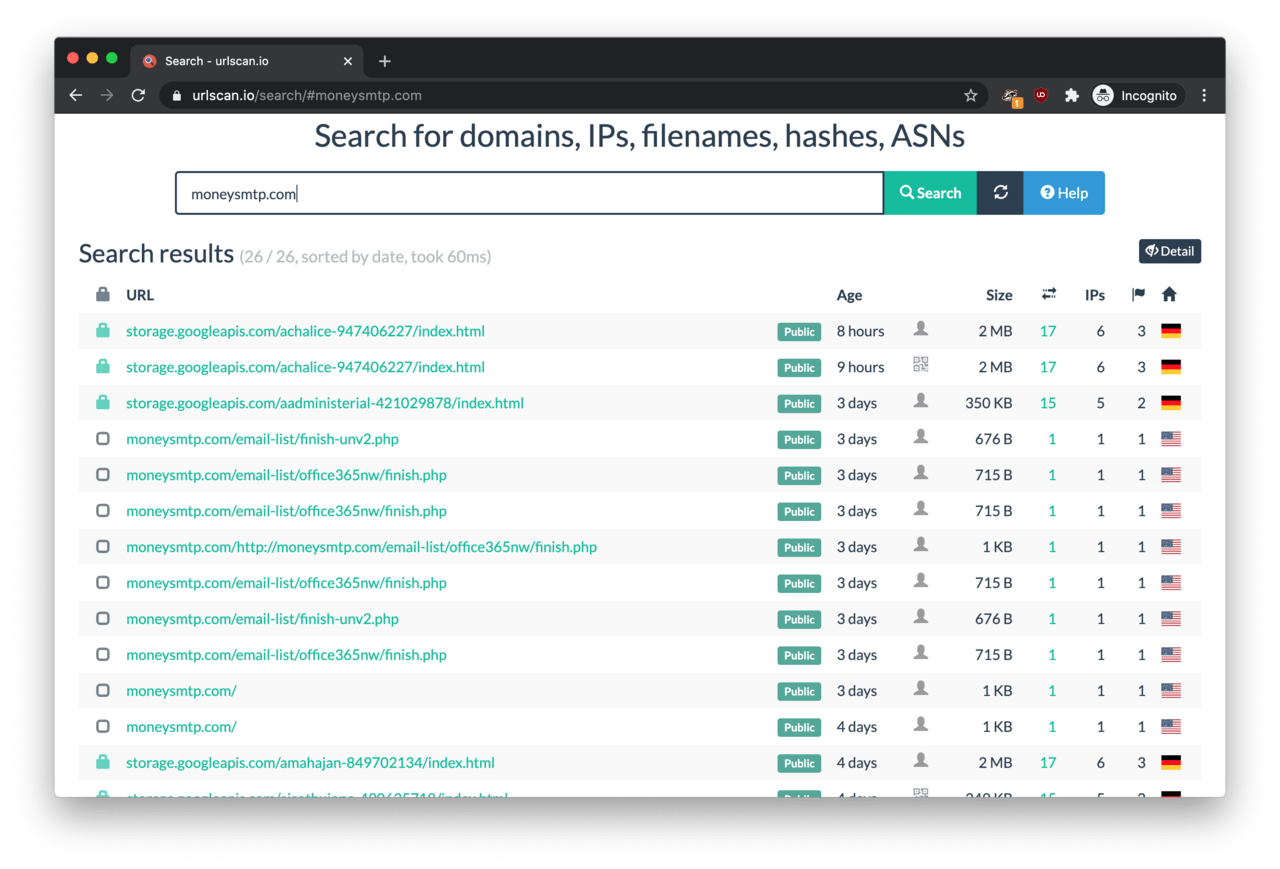Reload the urlscan.io page
Image resolution: width=1280 pixels, height=869 pixels.
pyautogui.click(x=138, y=95)
